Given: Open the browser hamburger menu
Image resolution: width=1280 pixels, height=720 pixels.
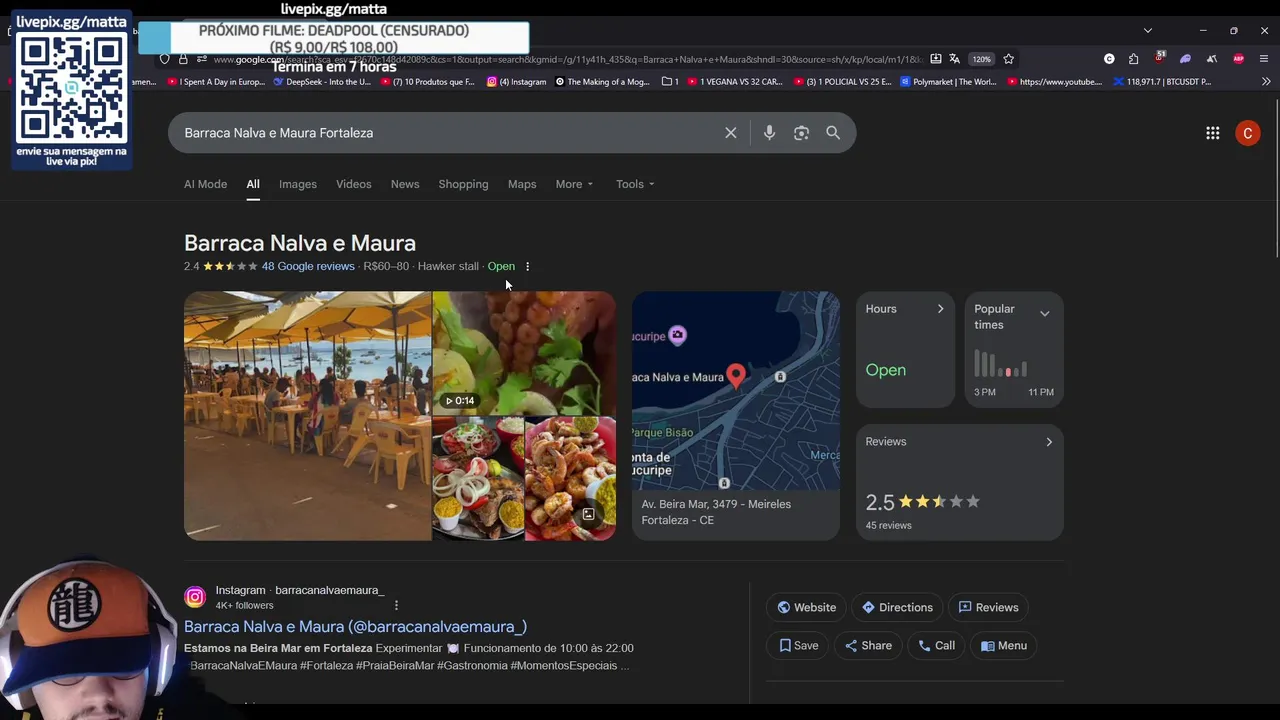Looking at the screenshot, I should (1264, 59).
